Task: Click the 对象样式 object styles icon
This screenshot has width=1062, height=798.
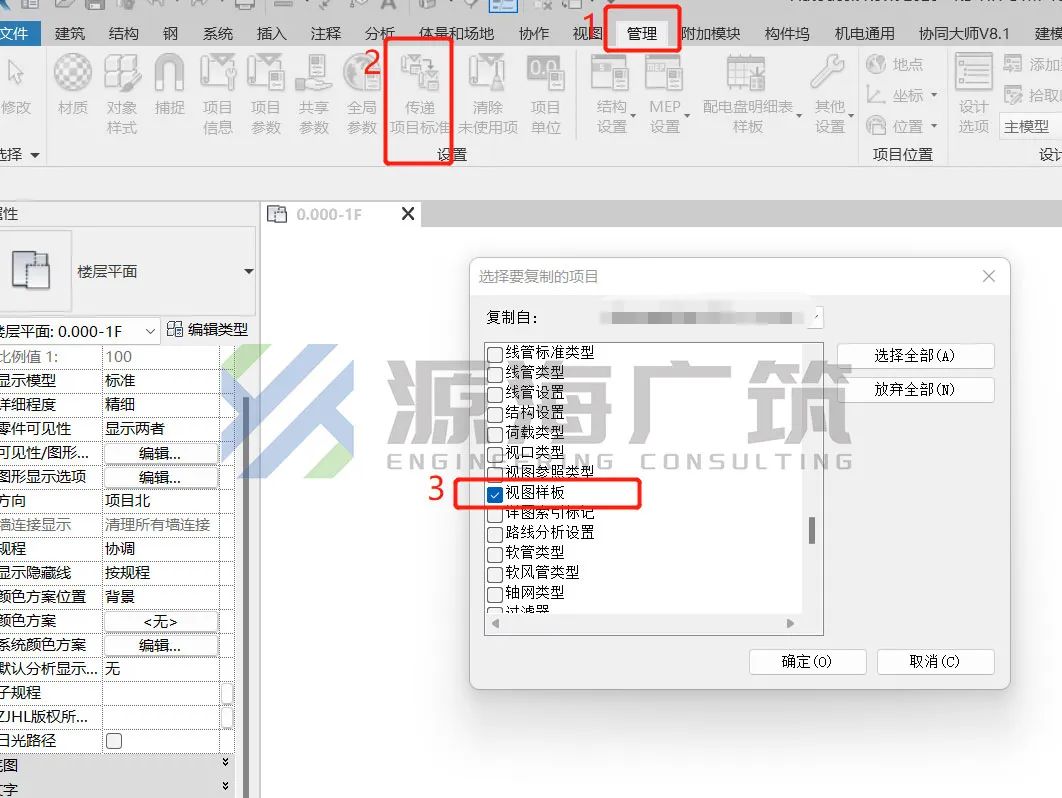Action: (122, 95)
